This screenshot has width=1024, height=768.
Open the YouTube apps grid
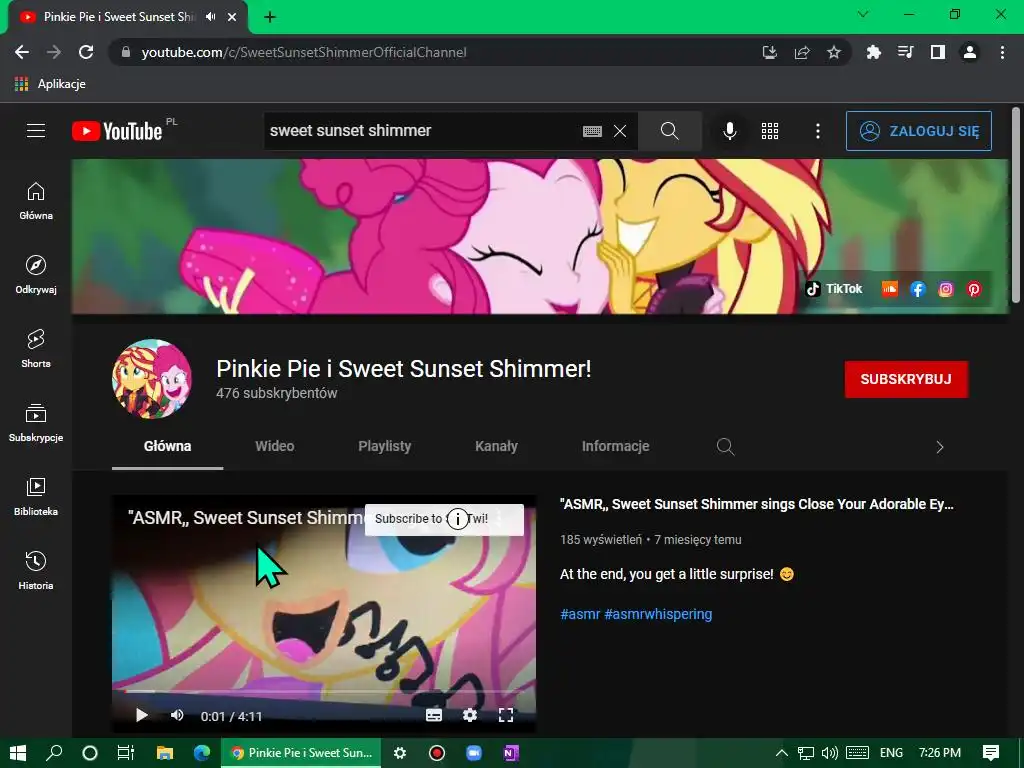[770, 131]
